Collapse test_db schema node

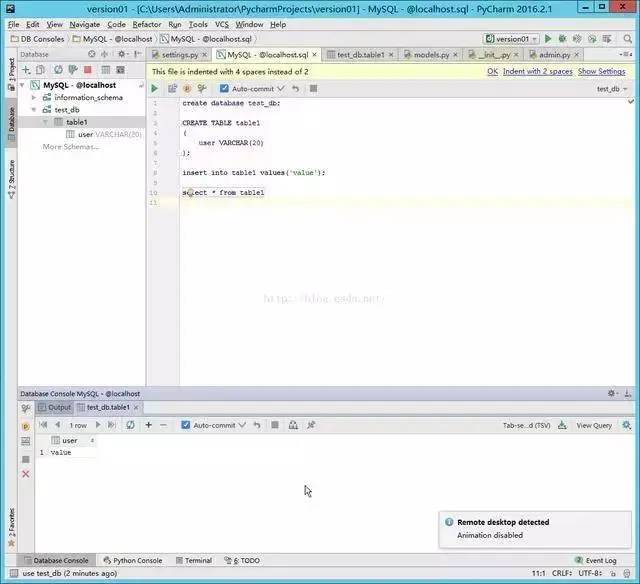pos(34,110)
